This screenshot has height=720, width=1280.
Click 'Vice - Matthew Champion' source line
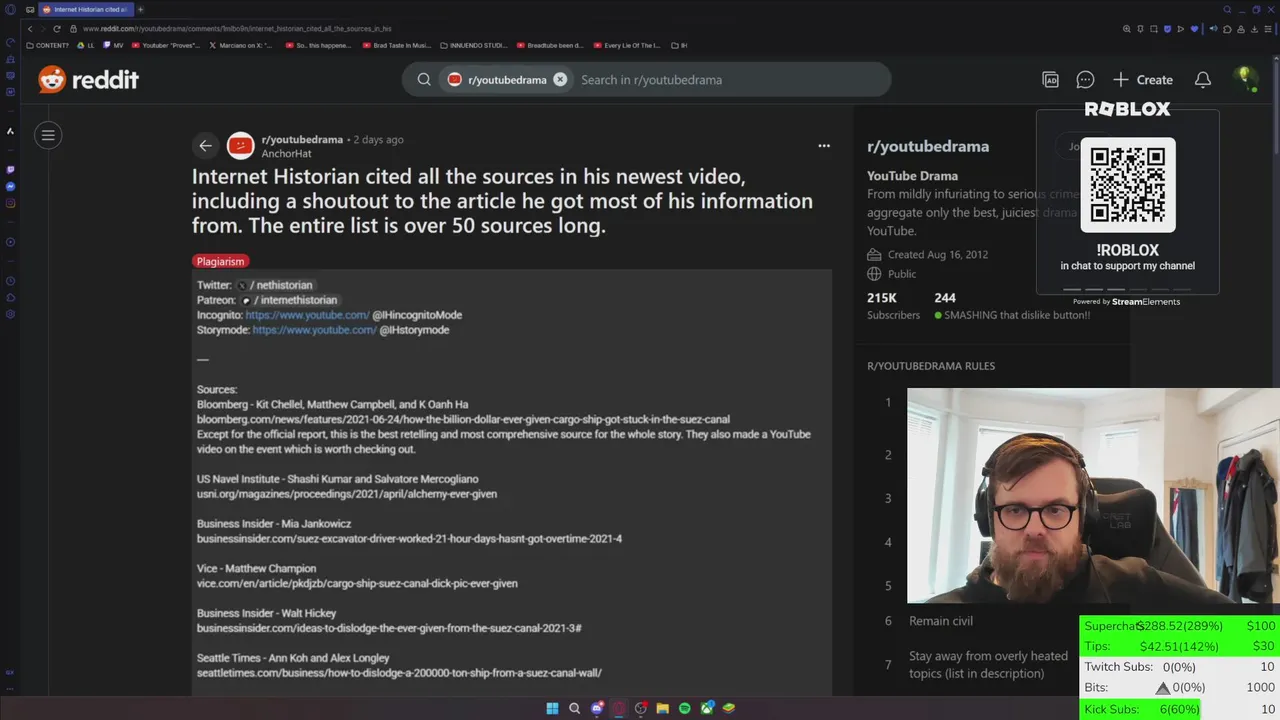(256, 568)
